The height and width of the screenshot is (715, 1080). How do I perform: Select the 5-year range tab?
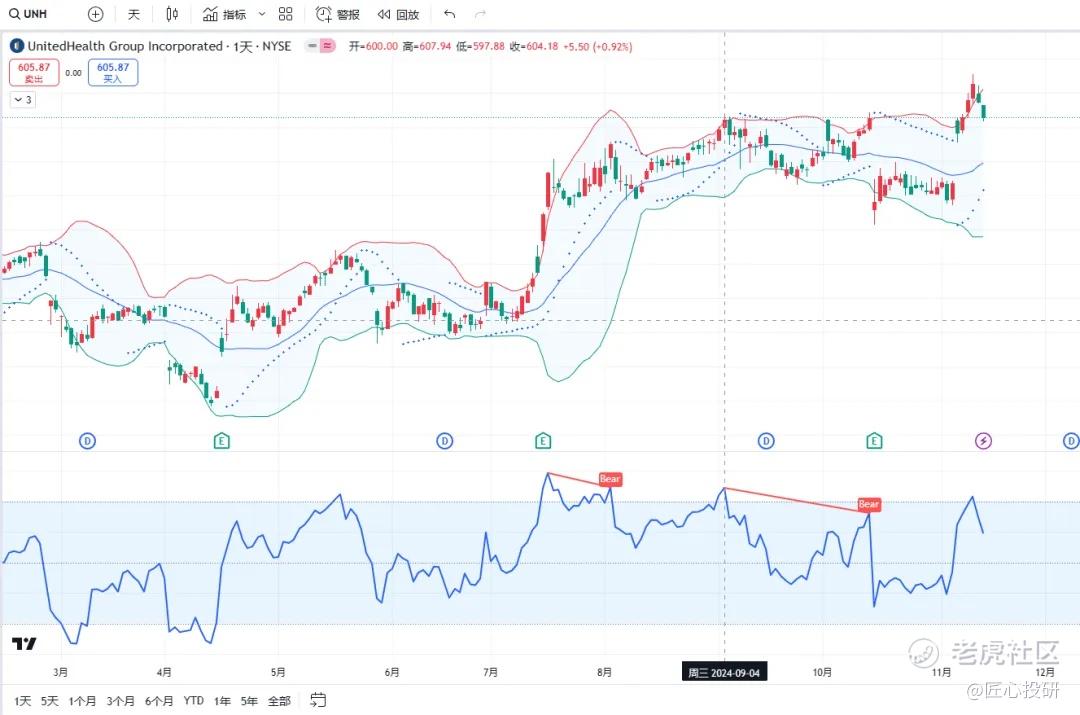point(249,701)
